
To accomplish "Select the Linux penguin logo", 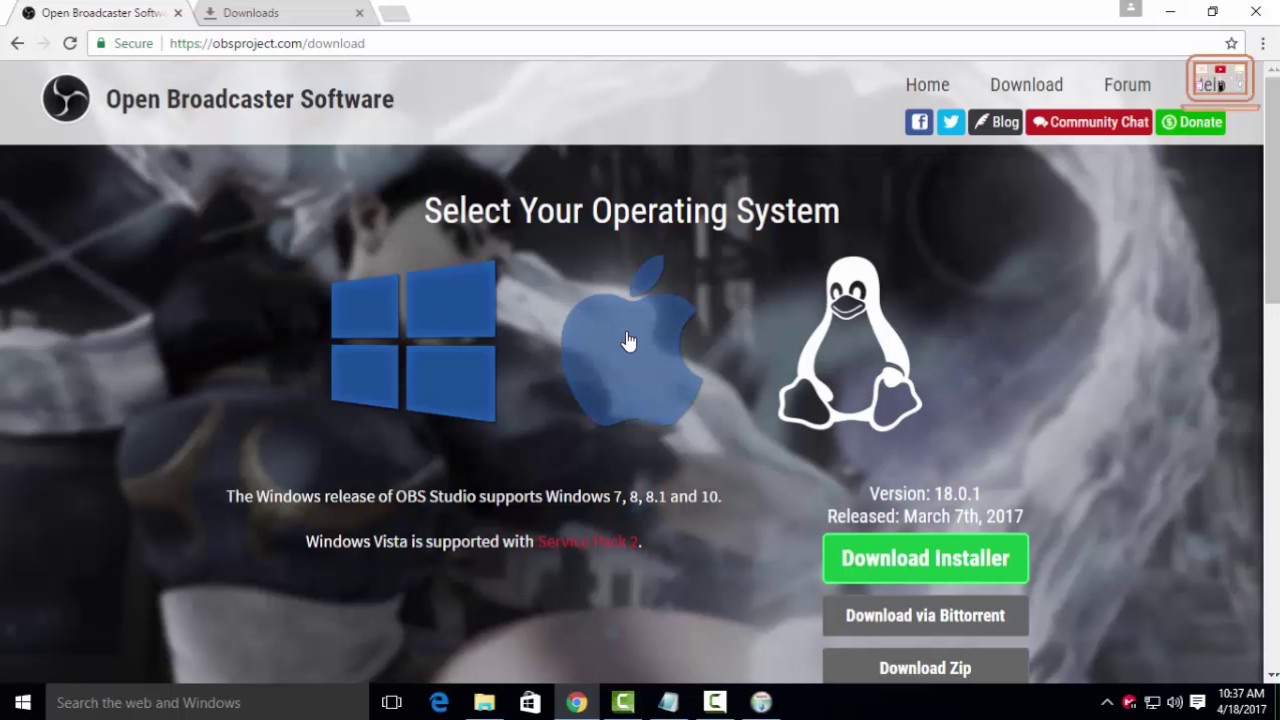I will click(x=850, y=344).
